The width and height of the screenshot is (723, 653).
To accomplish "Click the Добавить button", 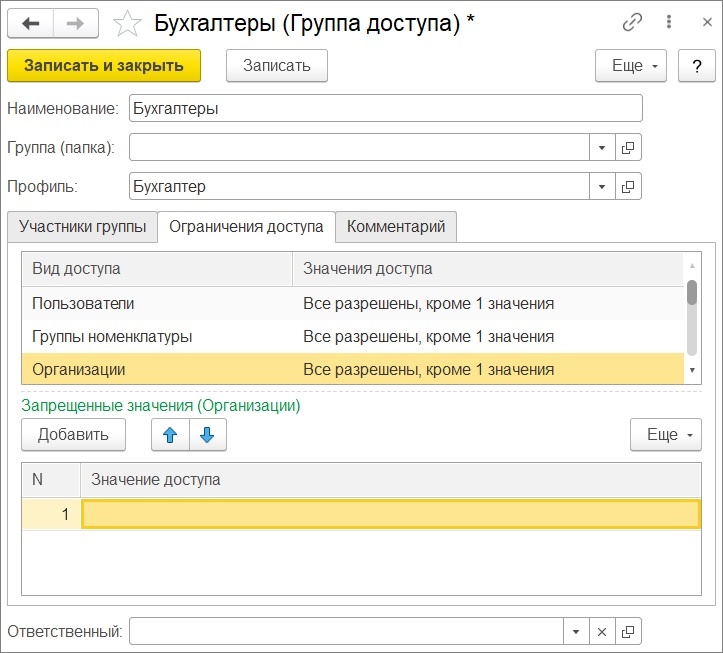I will pos(73,434).
